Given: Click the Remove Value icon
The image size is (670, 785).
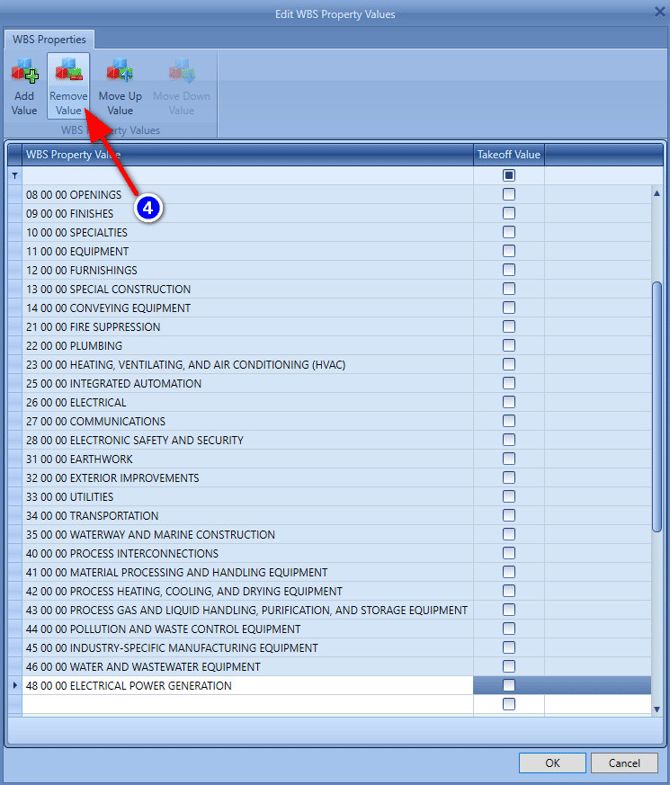Looking at the screenshot, I should pos(69,71).
